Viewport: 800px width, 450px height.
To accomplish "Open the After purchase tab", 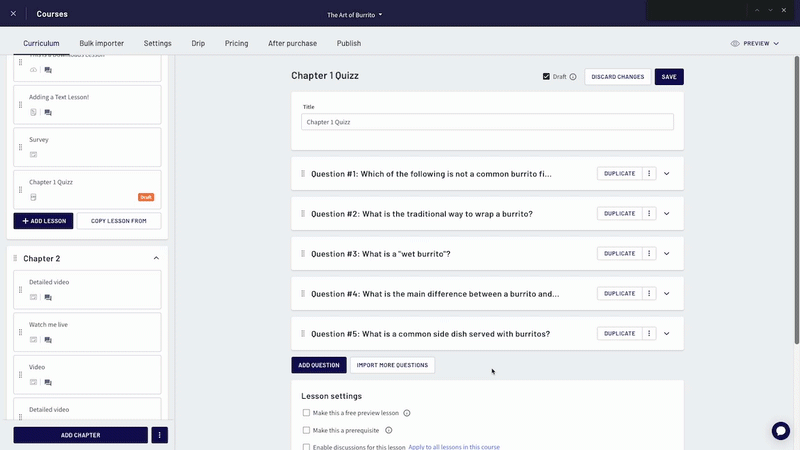I will [x=292, y=43].
